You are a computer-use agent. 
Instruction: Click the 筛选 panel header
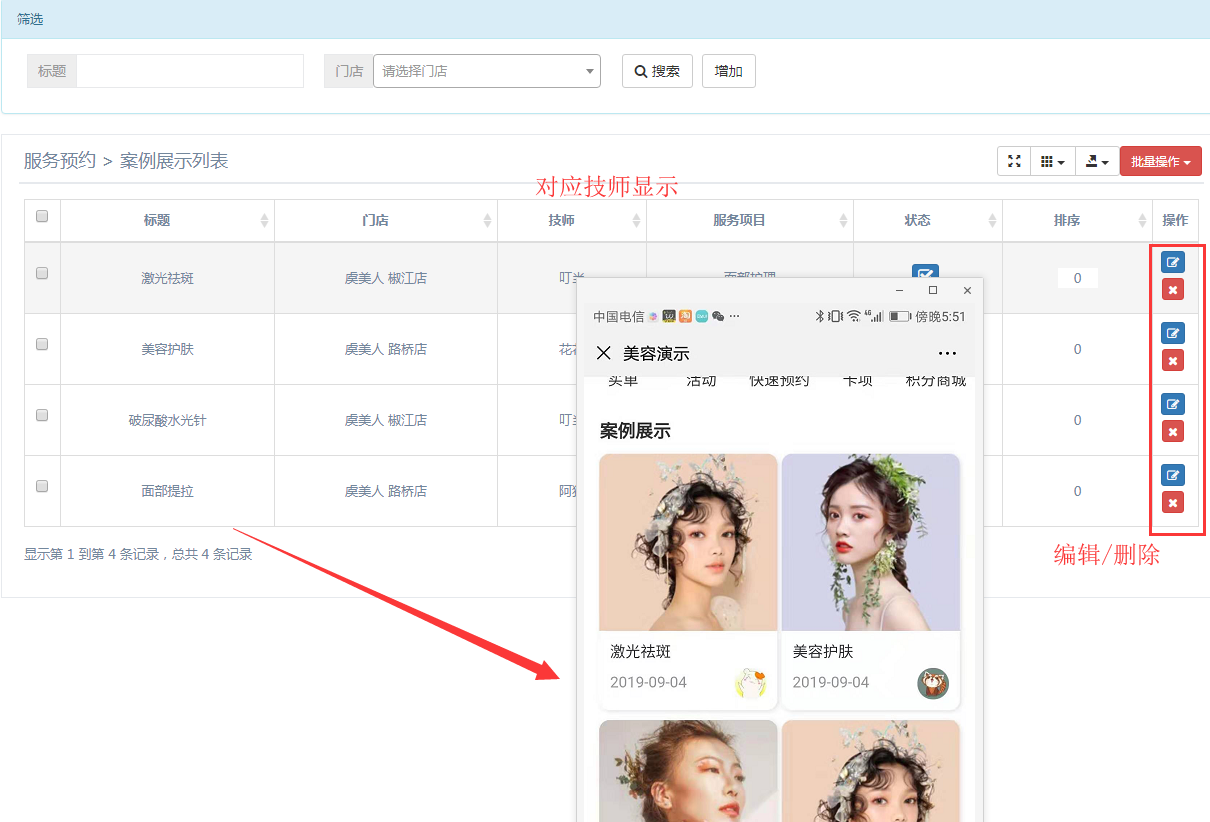click(x=605, y=19)
